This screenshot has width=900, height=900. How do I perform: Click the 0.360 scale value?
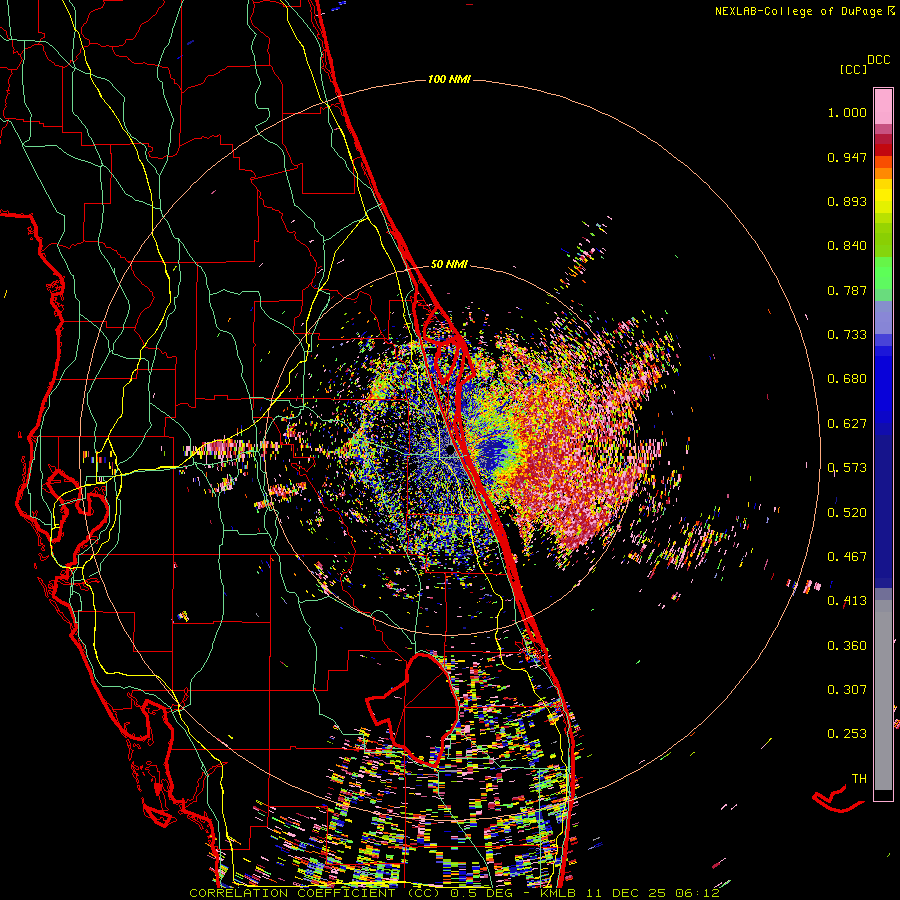pyautogui.click(x=847, y=646)
